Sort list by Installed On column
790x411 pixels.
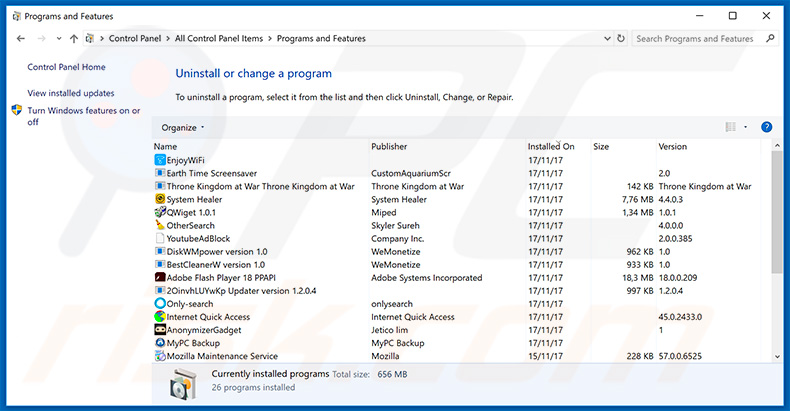point(551,146)
